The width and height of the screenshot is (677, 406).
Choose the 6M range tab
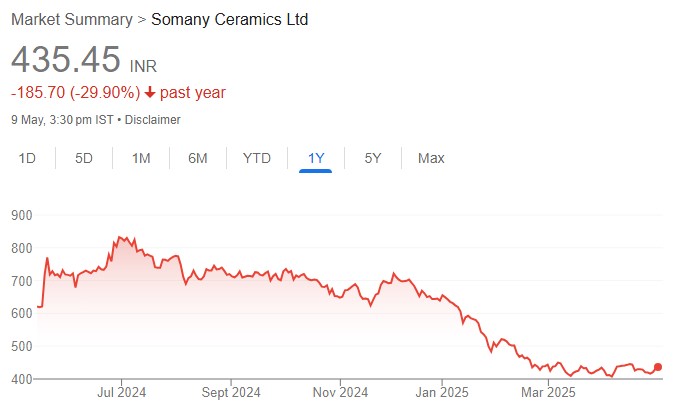click(x=198, y=158)
